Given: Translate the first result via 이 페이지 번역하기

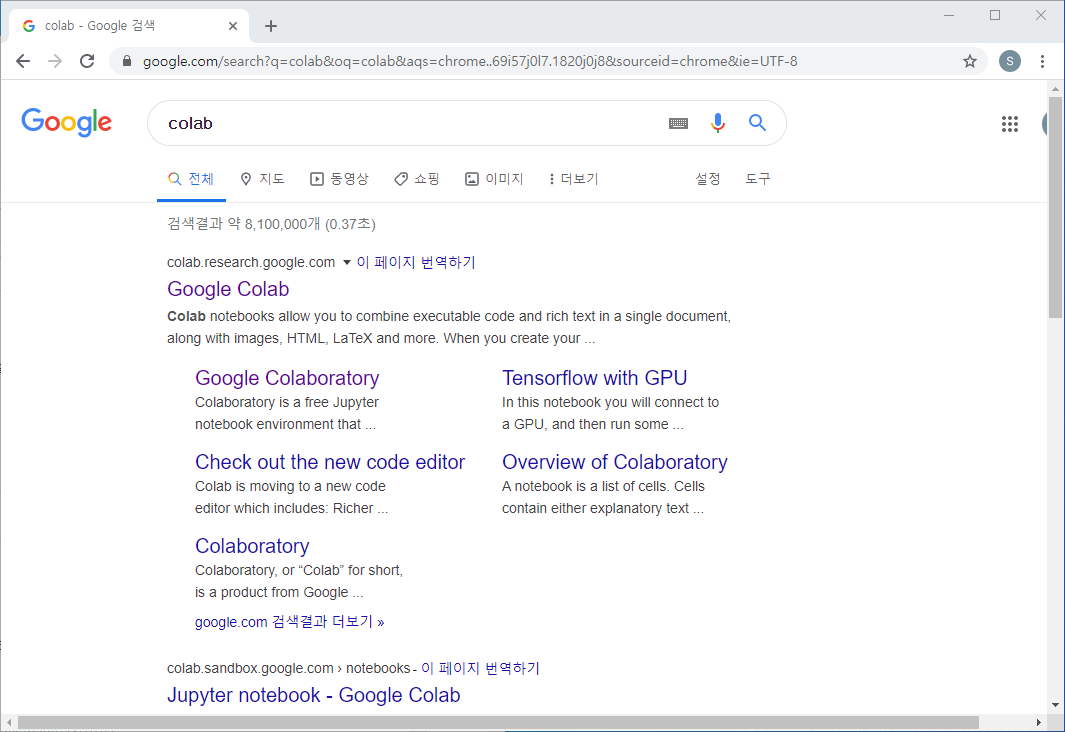Looking at the screenshot, I should [416, 262].
